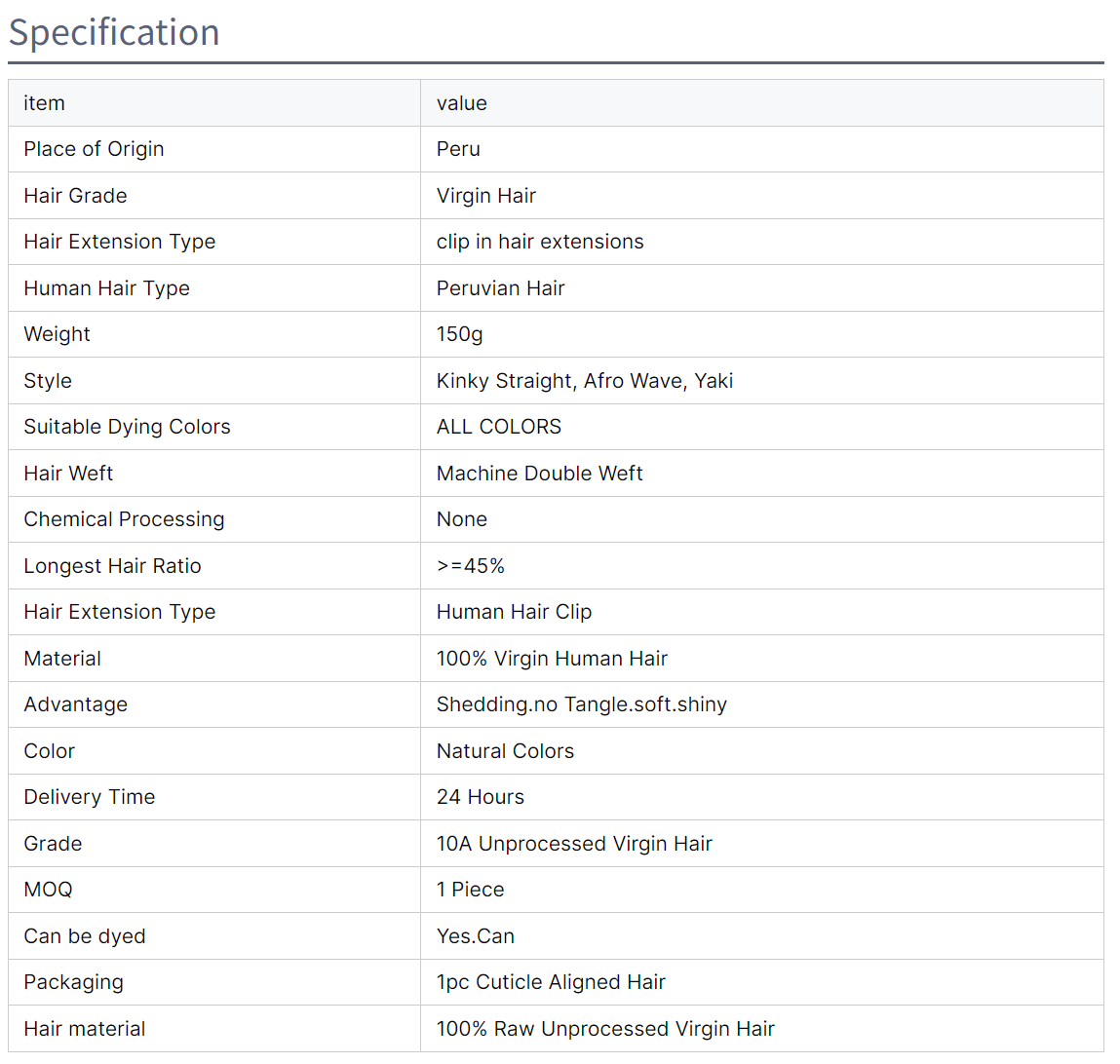Screen dimensions: 1120x1064
Task: Click the 'Virgin Hair' value
Action: tap(485, 196)
